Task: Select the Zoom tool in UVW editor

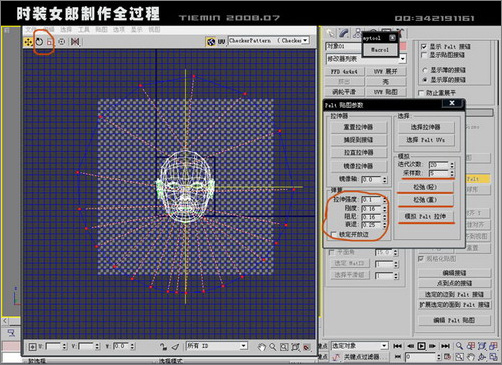Action: (x=273, y=347)
